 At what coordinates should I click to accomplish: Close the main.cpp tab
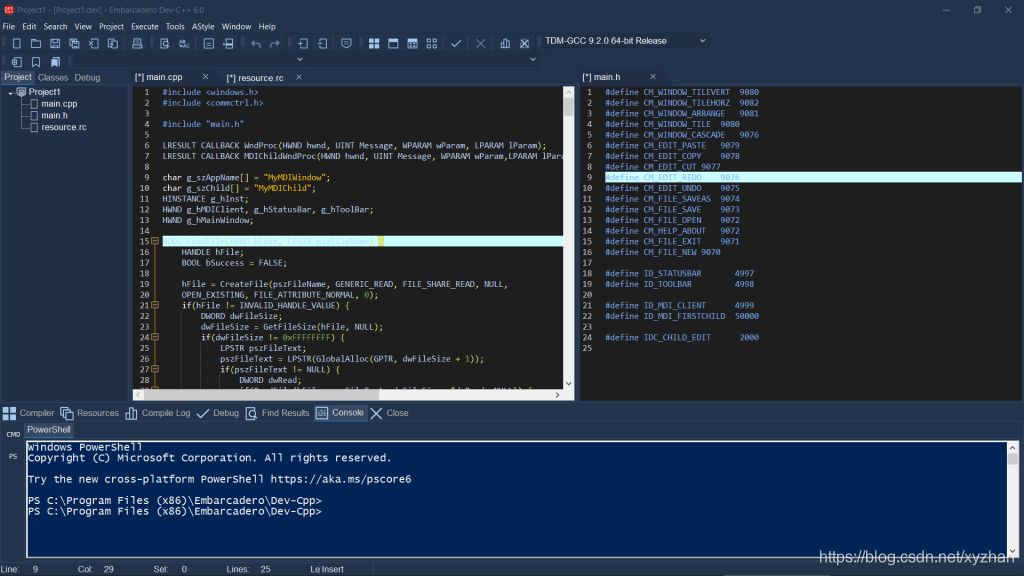[x=206, y=77]
